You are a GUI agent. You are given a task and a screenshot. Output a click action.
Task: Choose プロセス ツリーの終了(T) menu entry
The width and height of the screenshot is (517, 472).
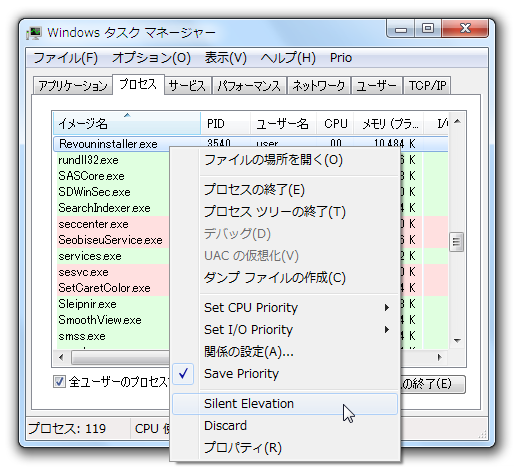(x=285, y=212)
